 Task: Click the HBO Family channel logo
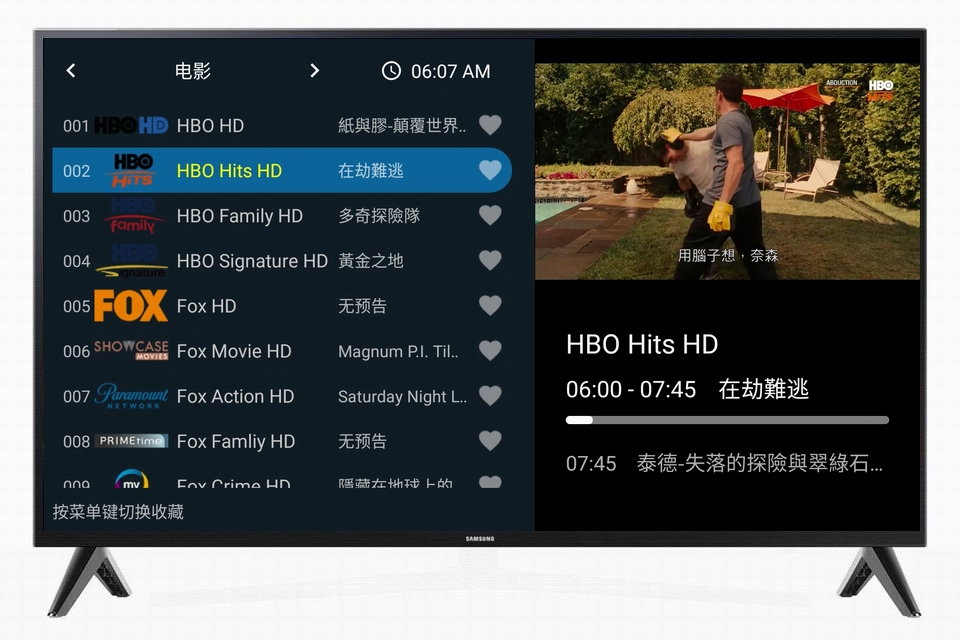133,216
